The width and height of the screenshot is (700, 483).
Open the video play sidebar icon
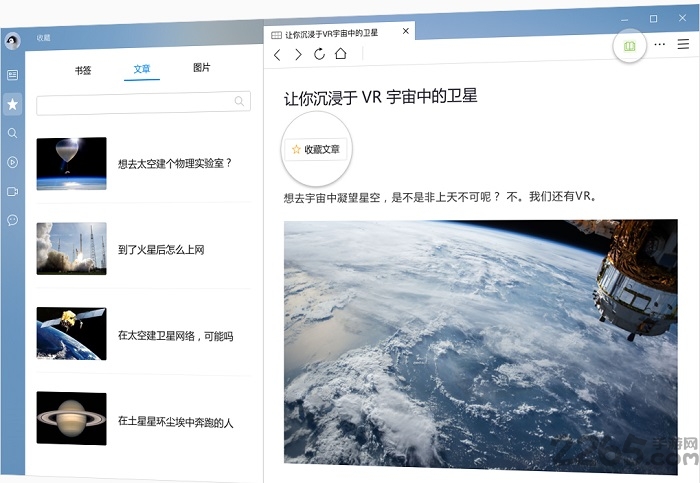[13, 162]
